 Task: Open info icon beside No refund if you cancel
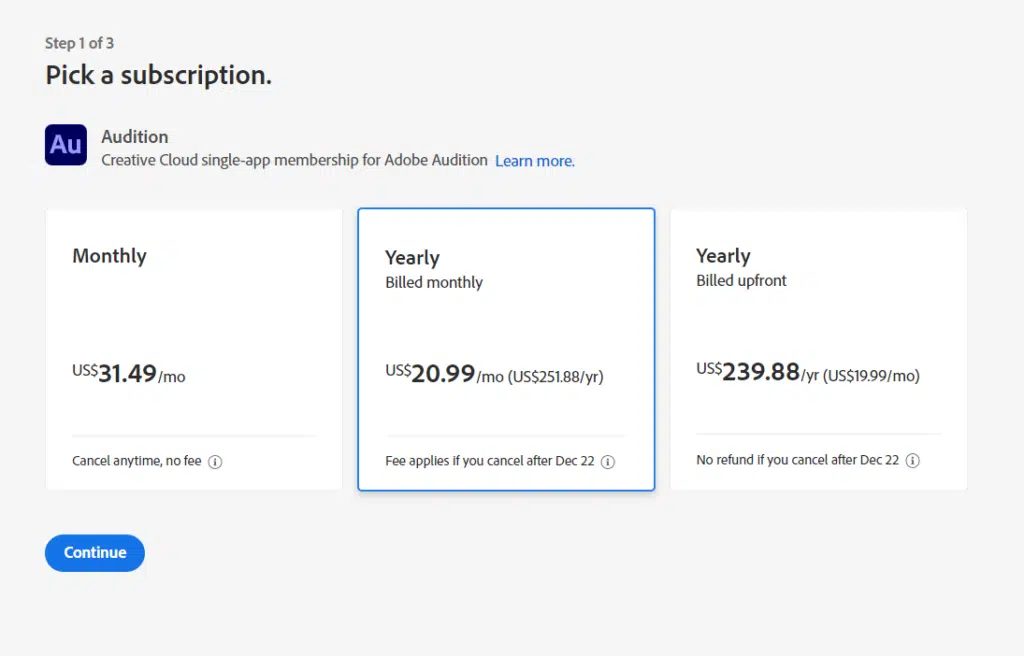coord(913,461)
